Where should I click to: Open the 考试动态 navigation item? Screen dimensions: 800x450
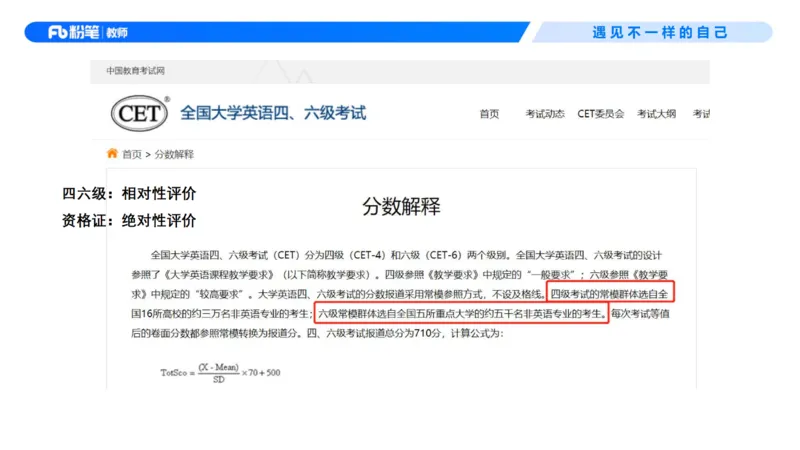pyautogui.click(x=545, y=114)
